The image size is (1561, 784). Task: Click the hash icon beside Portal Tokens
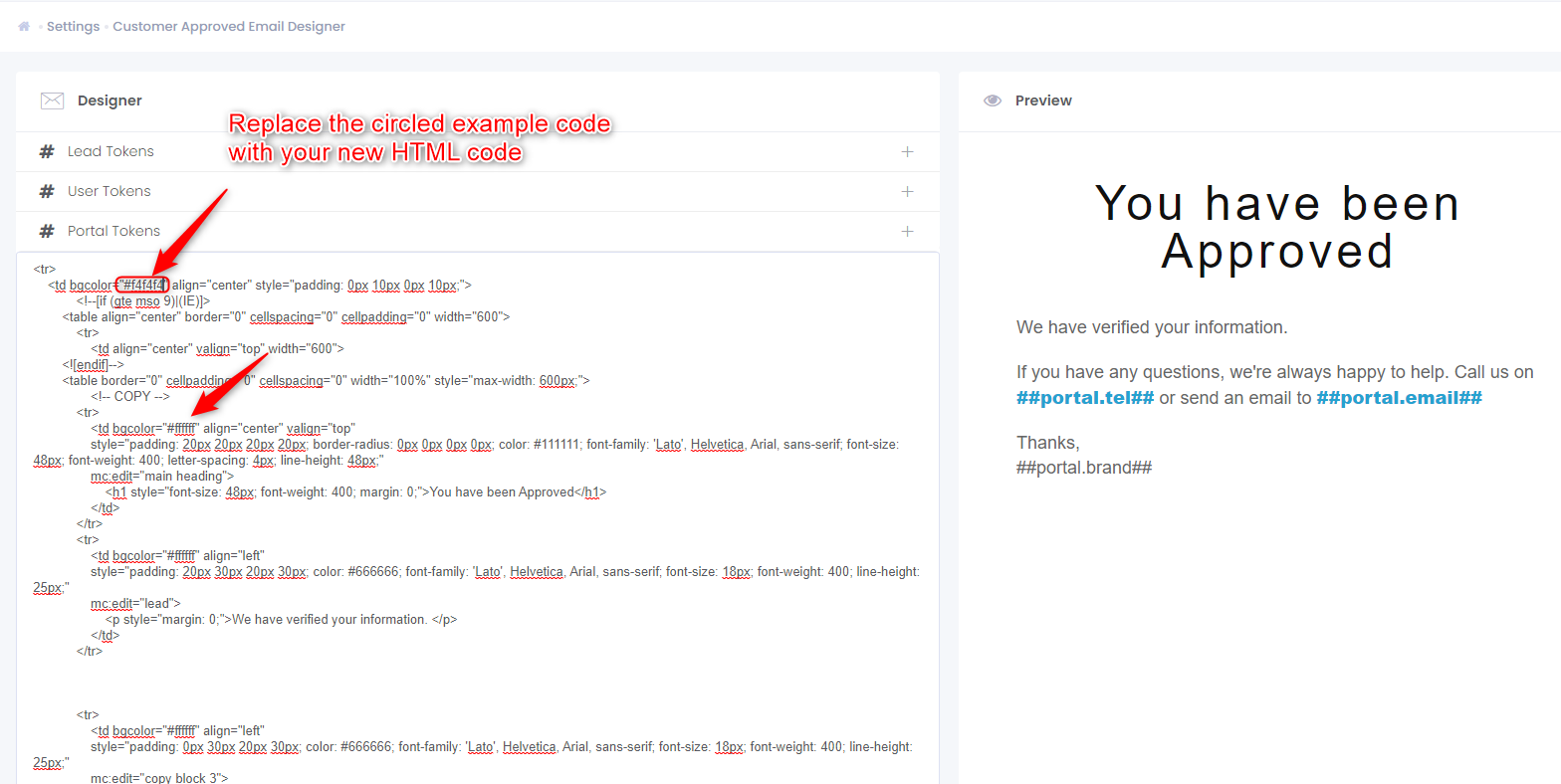click(x=46, y=231)
